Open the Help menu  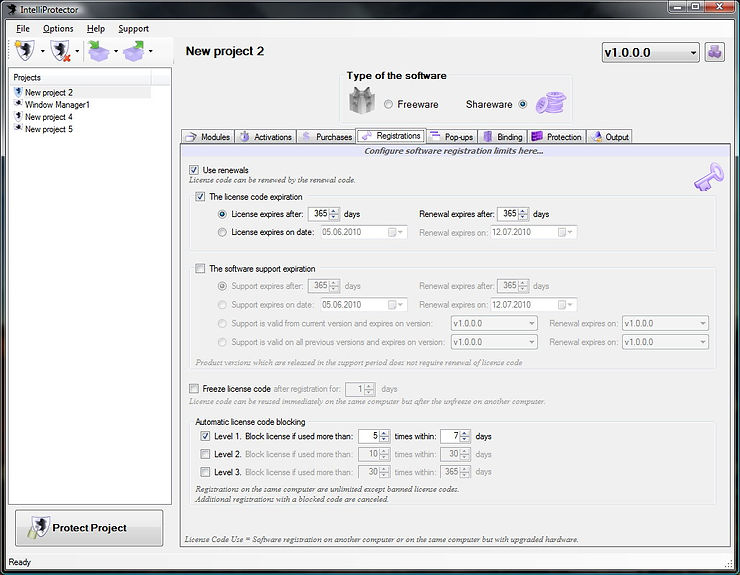96,29
